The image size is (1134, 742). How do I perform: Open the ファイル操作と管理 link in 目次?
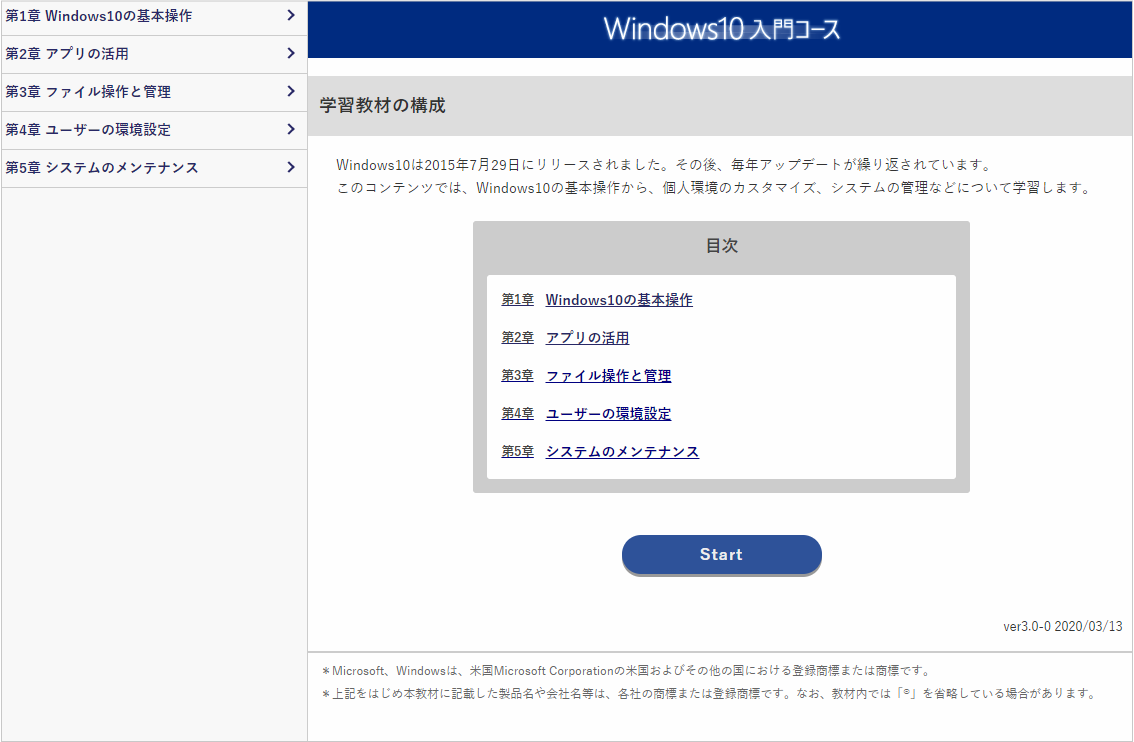tap(608, 376)
